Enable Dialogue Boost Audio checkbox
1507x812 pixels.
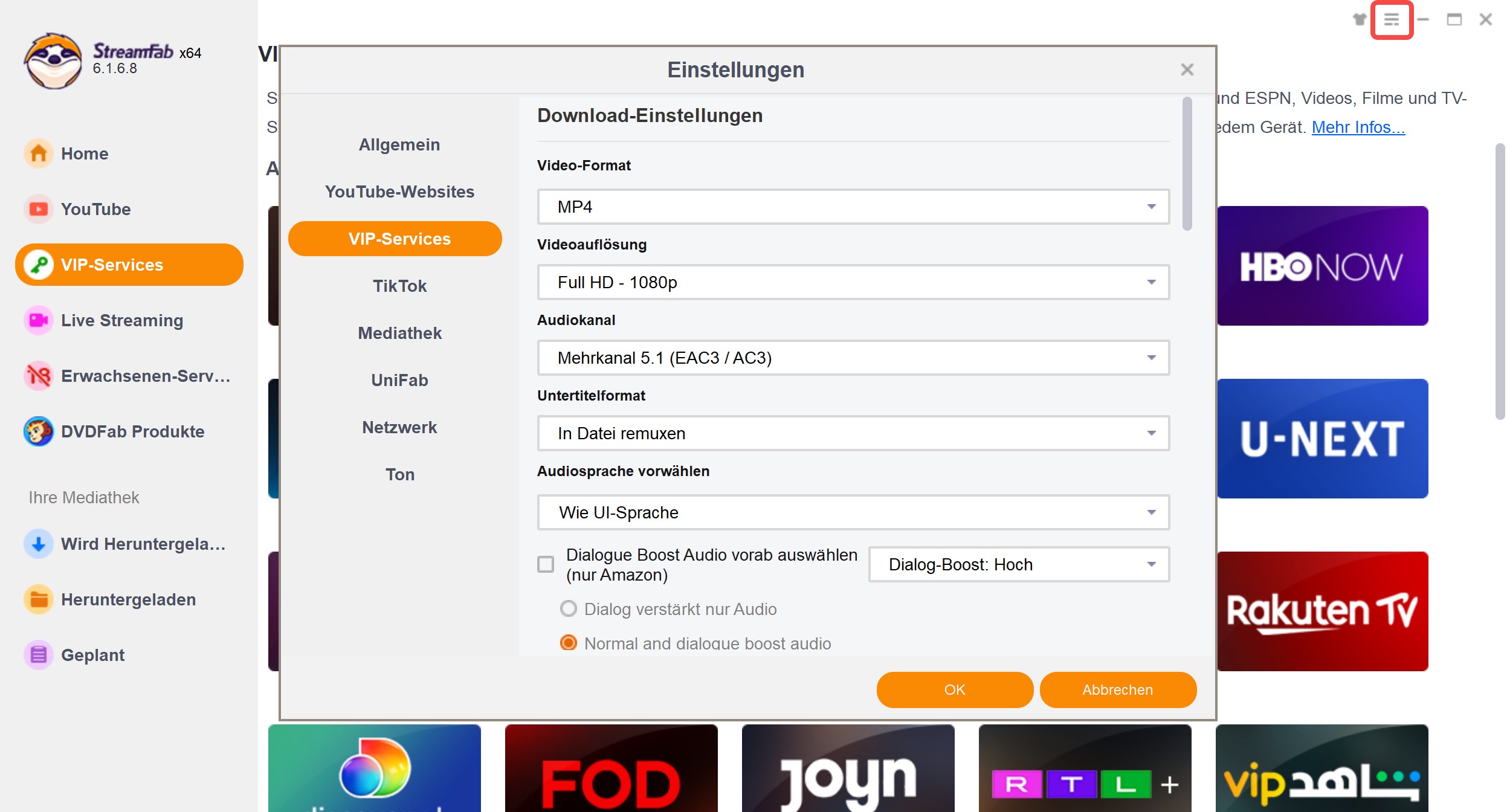point(546,563)
